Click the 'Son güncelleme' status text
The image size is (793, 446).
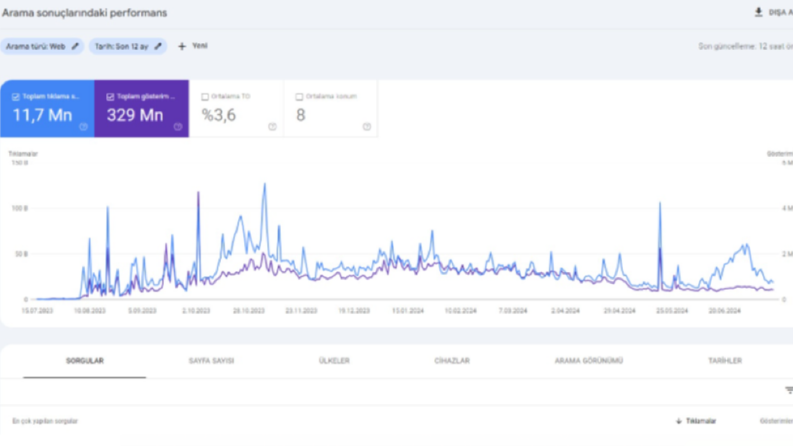745,46
